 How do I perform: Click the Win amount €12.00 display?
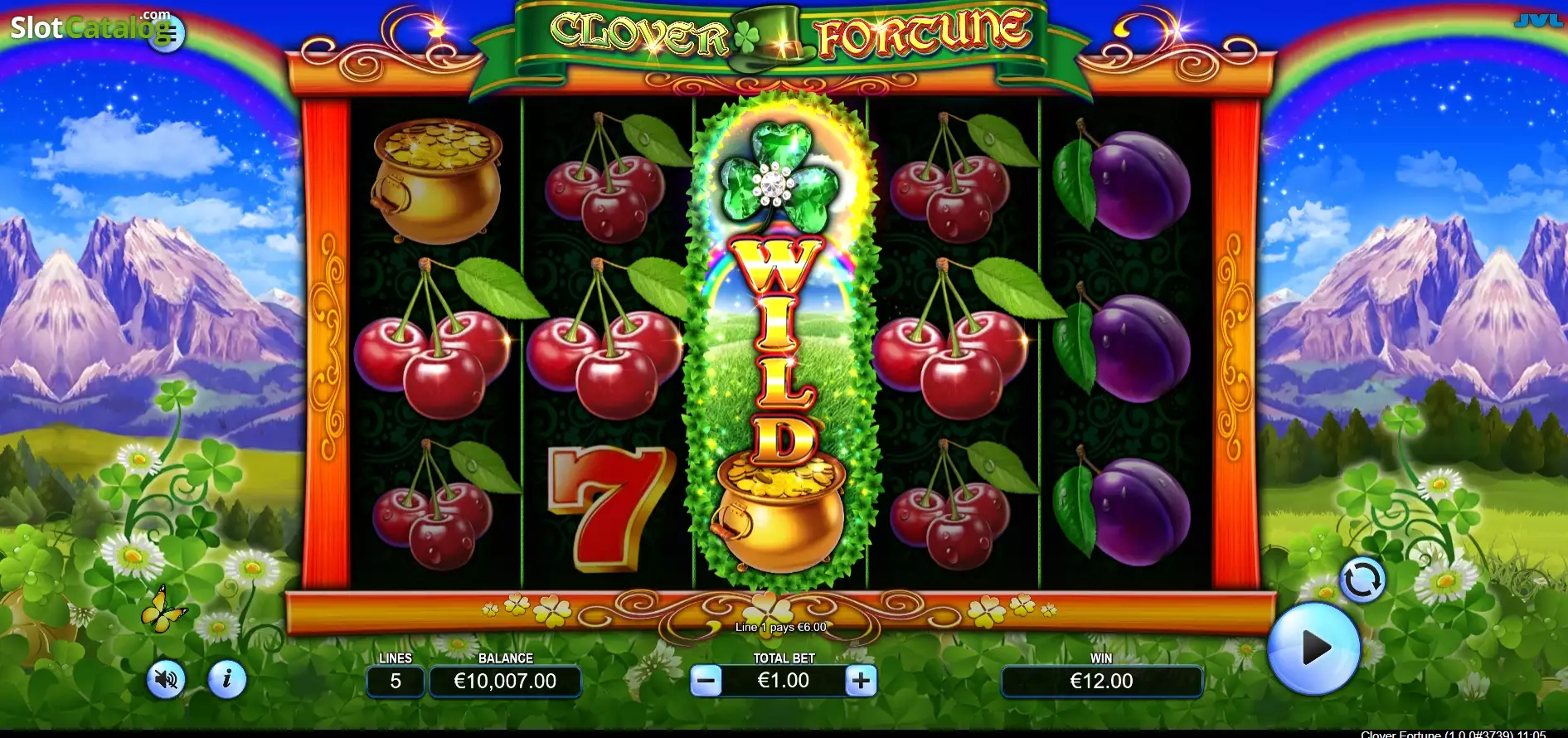click(x=1101, y=682)
